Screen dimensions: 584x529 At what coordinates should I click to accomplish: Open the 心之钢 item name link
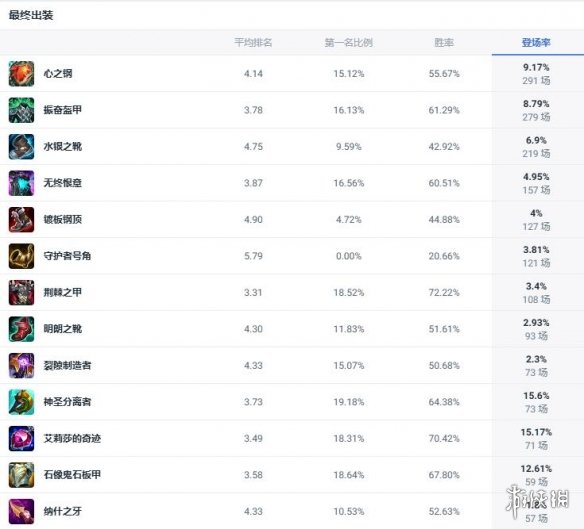tap(58, 74)
